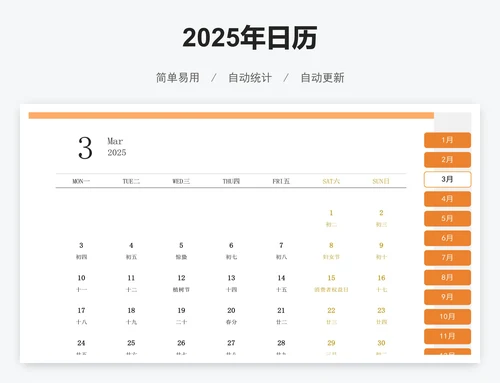Click the large month number 3

tap(85, 148)
